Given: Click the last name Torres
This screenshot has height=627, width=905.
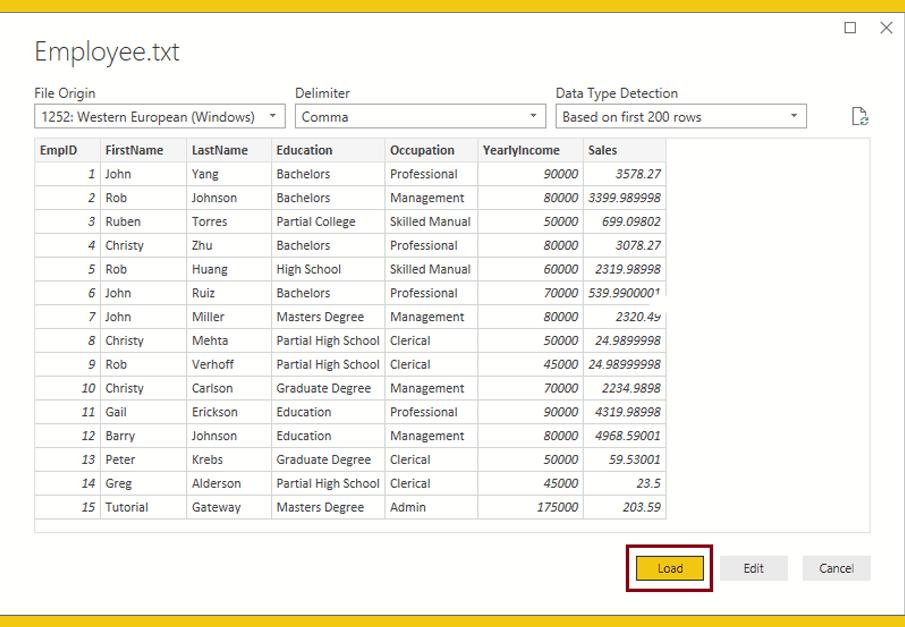Looking at the screenshot, I should click(229, 222).
